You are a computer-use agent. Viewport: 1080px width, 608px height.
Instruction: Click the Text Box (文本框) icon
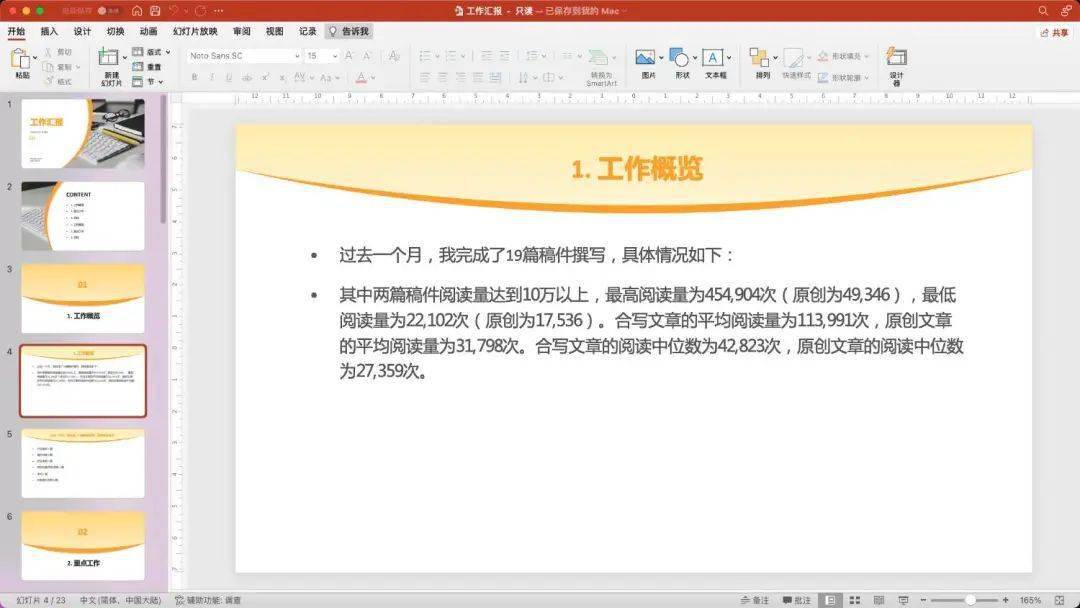713,57
